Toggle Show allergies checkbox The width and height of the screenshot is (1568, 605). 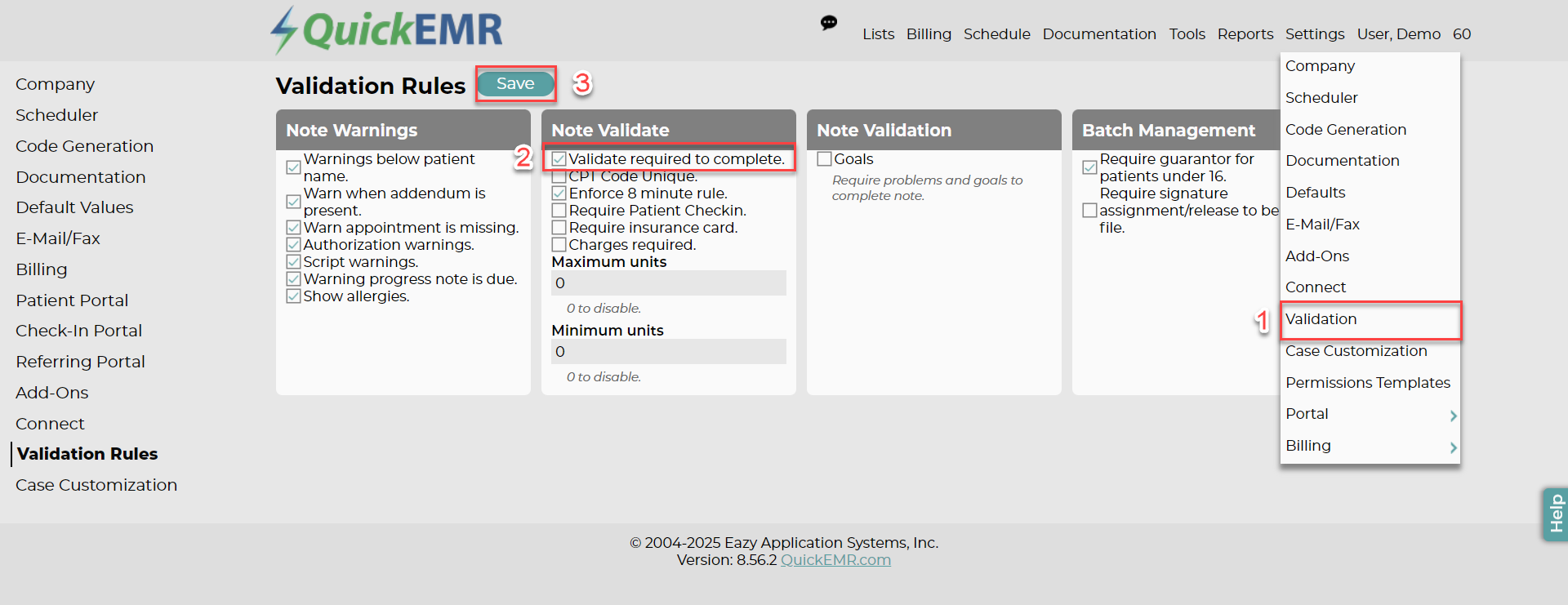(x=293, y=296)
